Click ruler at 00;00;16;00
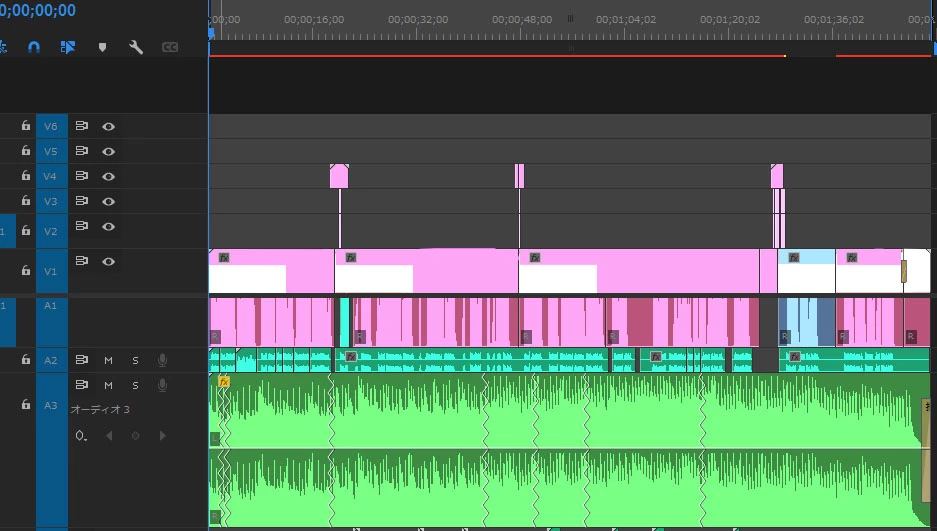Screen dimensions: 937x531 coord(314,20)
